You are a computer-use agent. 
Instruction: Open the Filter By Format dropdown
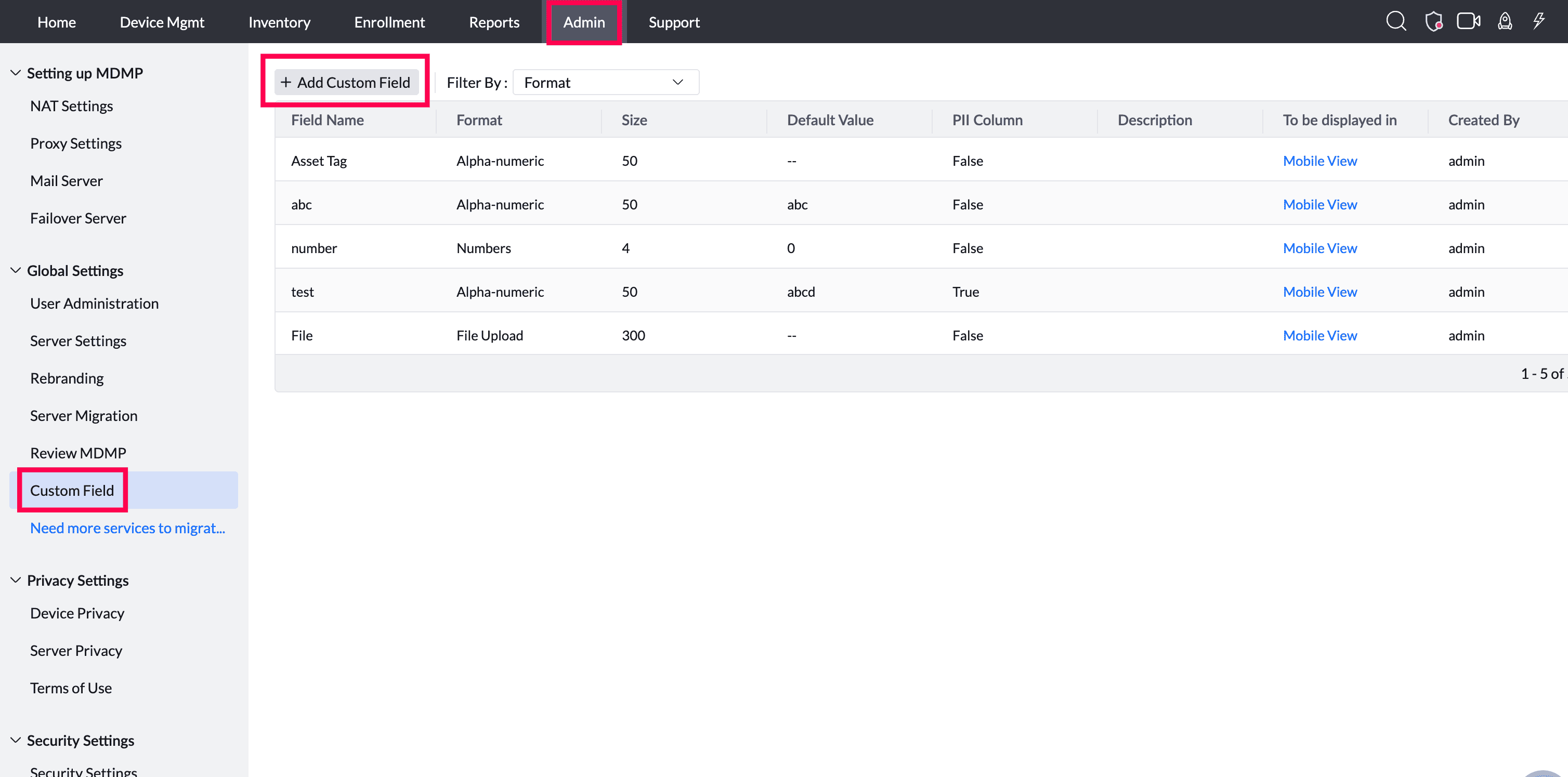pos(606,82)
